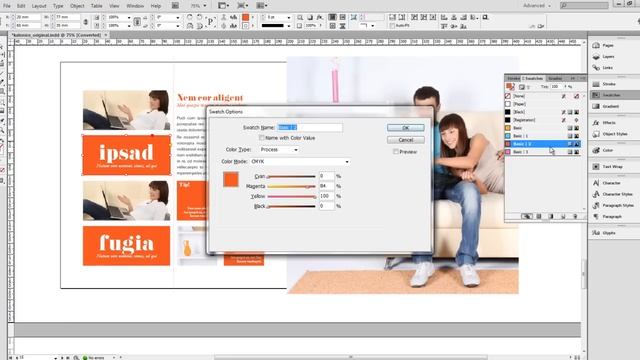This screenshot has height=360, width=640.
Task: Open the Glyphs panel
Action: pyautogui.click(x=608, y=233)
